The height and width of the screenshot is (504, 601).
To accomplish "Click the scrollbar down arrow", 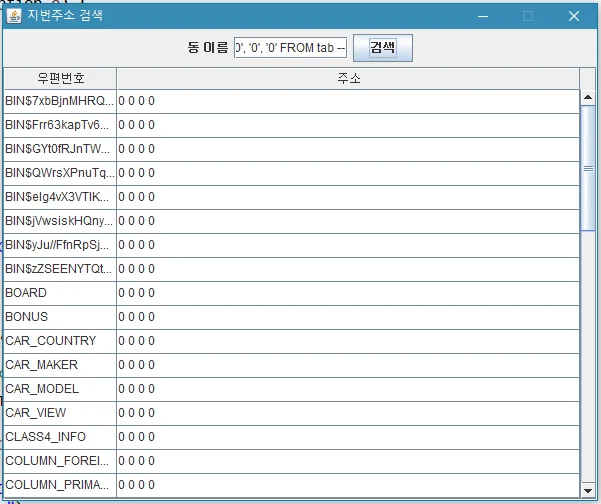I will 588,490.
